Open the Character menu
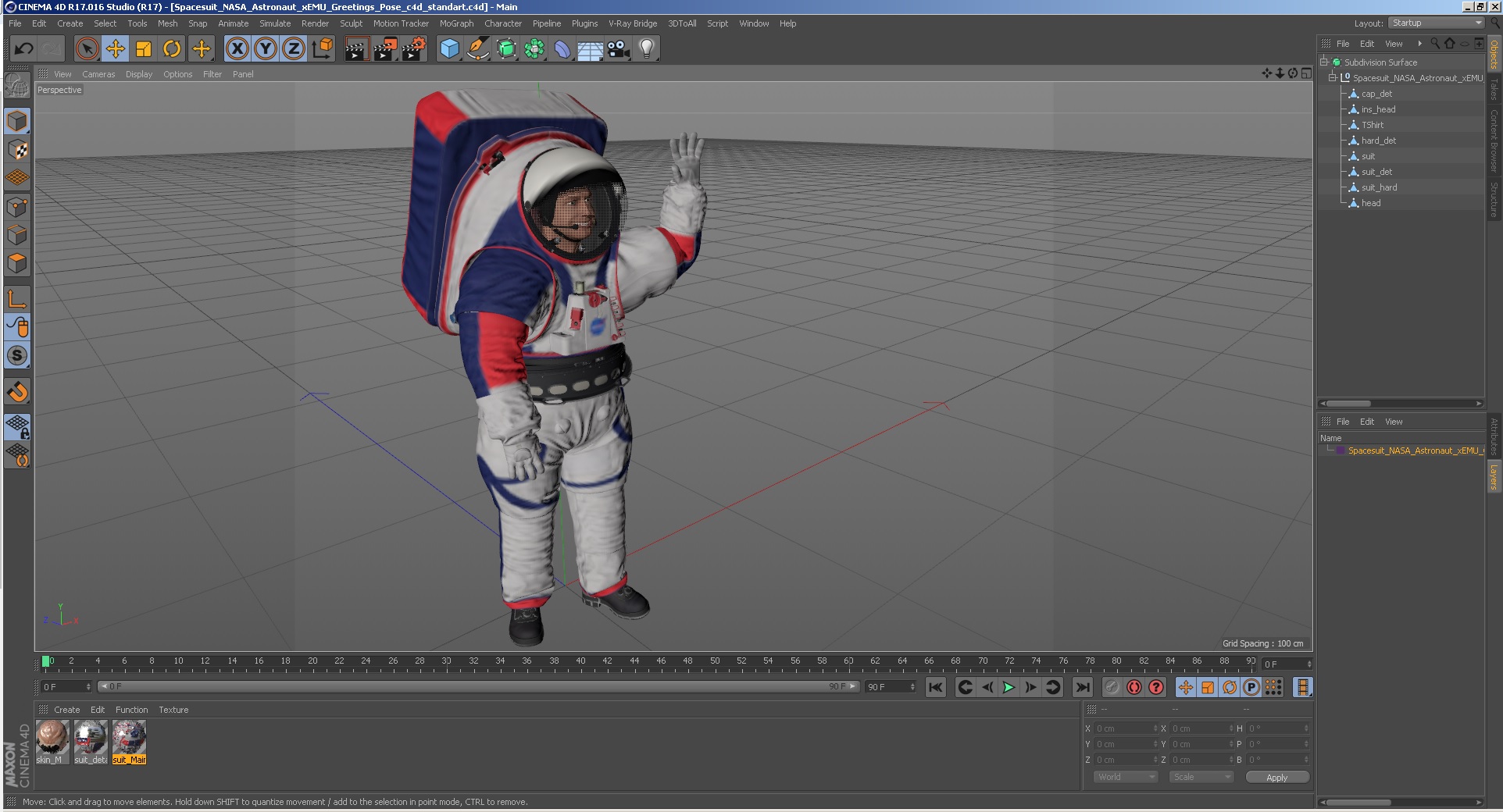 pyautogui.click(x=503, y=23)
